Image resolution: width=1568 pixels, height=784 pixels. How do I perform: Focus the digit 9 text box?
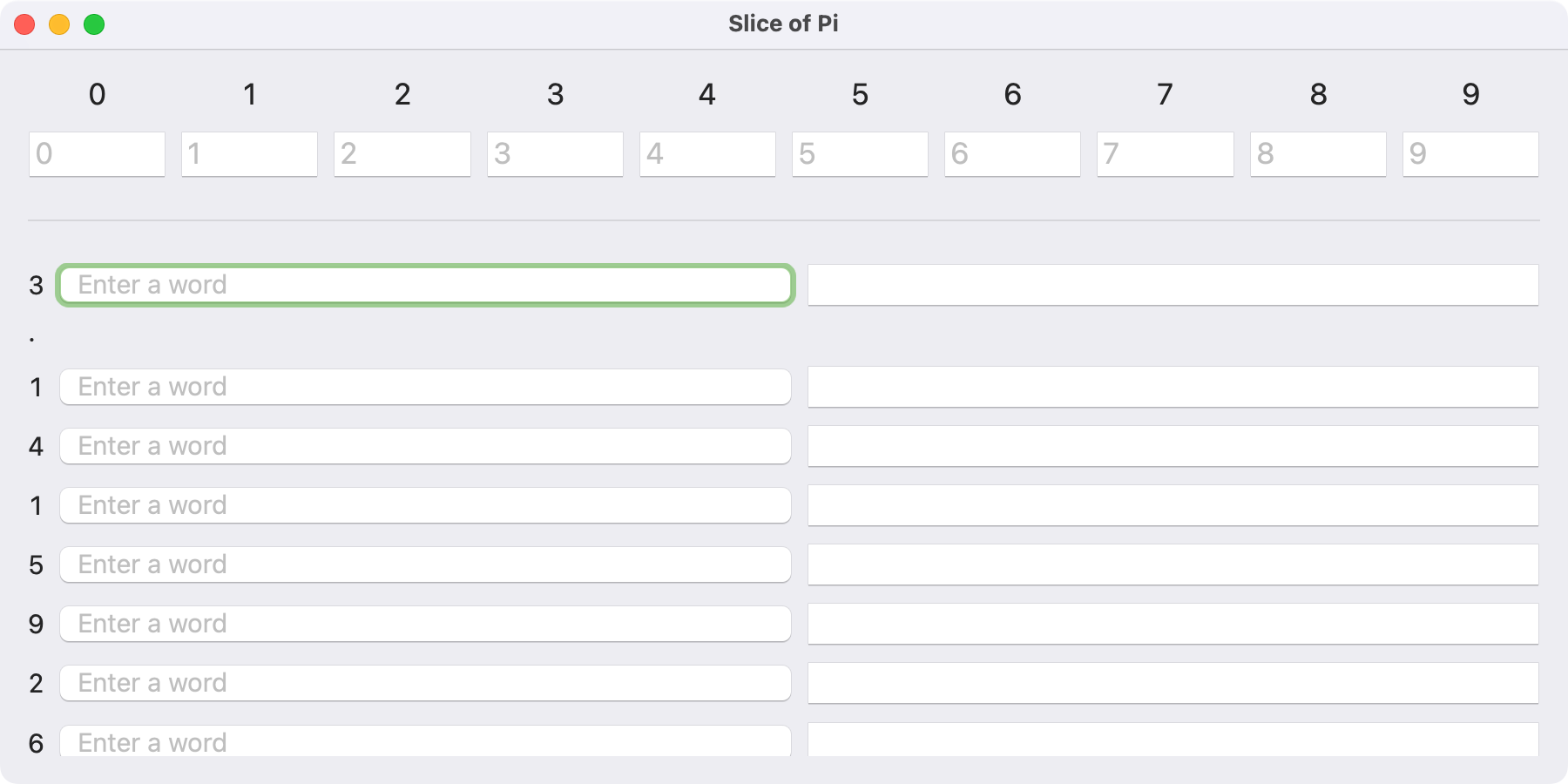pos(1470,154)
